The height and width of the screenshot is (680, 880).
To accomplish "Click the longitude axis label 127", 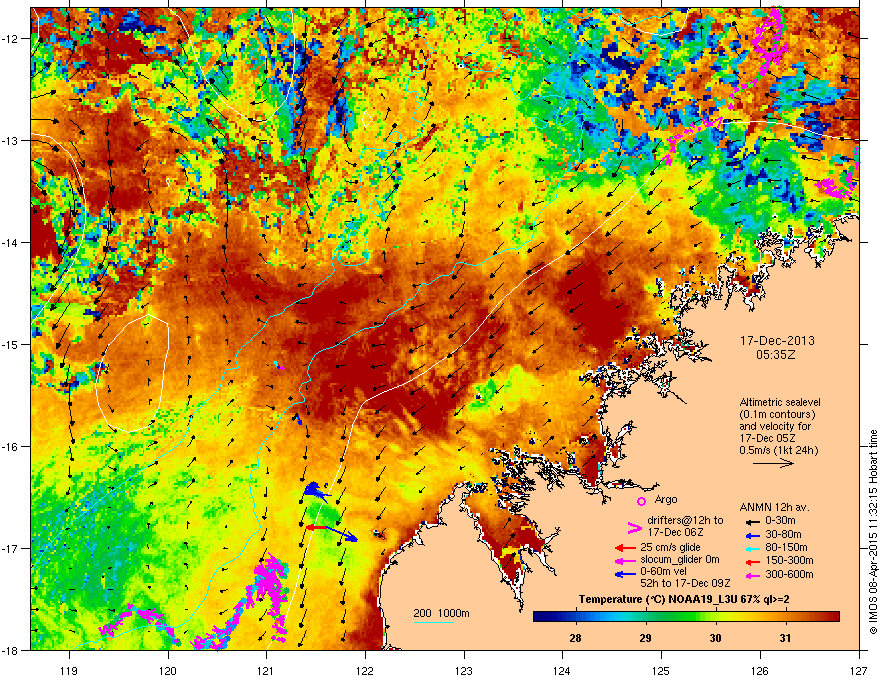I will 858,670.
